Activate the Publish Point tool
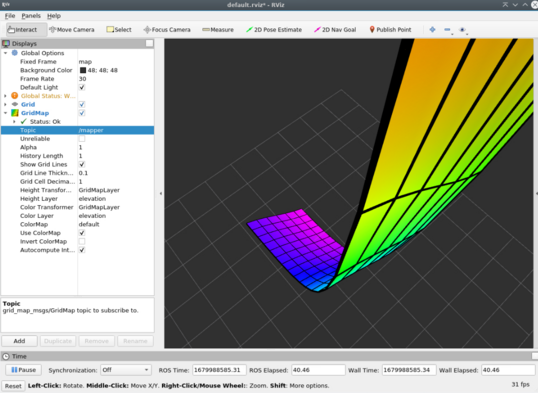This screenshot has width=538, height=393. 390,30
